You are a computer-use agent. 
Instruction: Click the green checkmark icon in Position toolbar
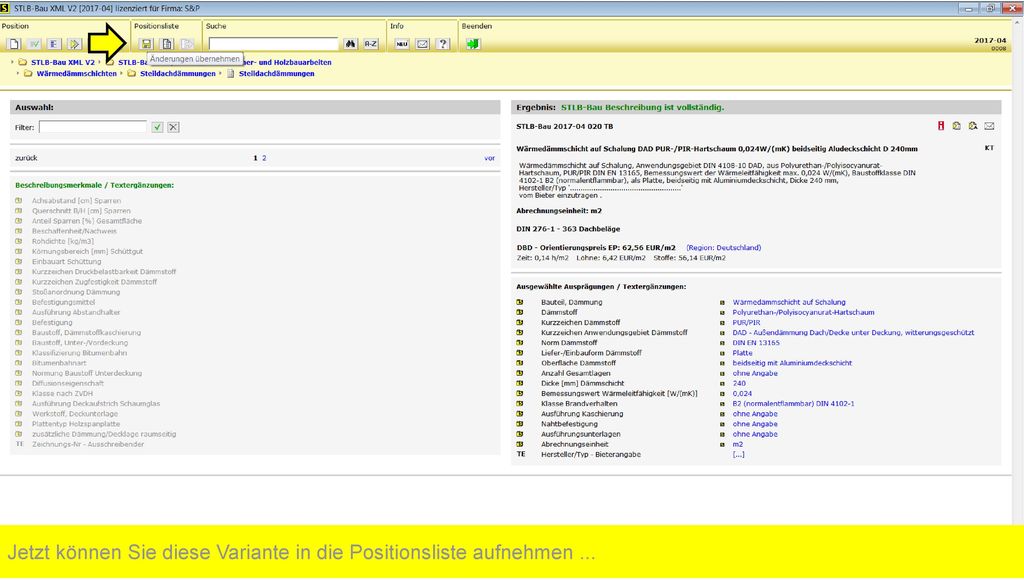click(34, 44)
